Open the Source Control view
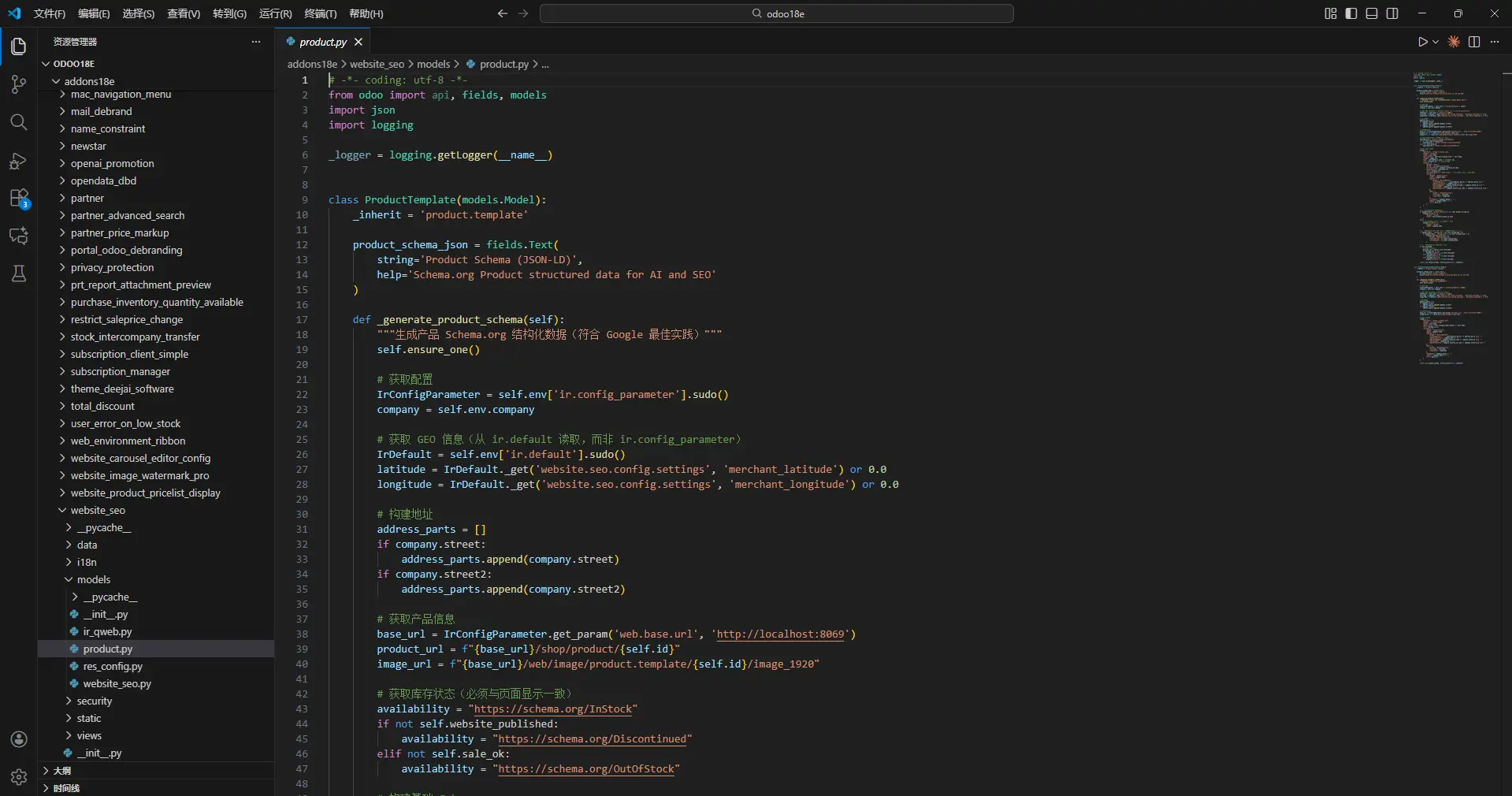 pyautogui.click(x=18, y=84)
